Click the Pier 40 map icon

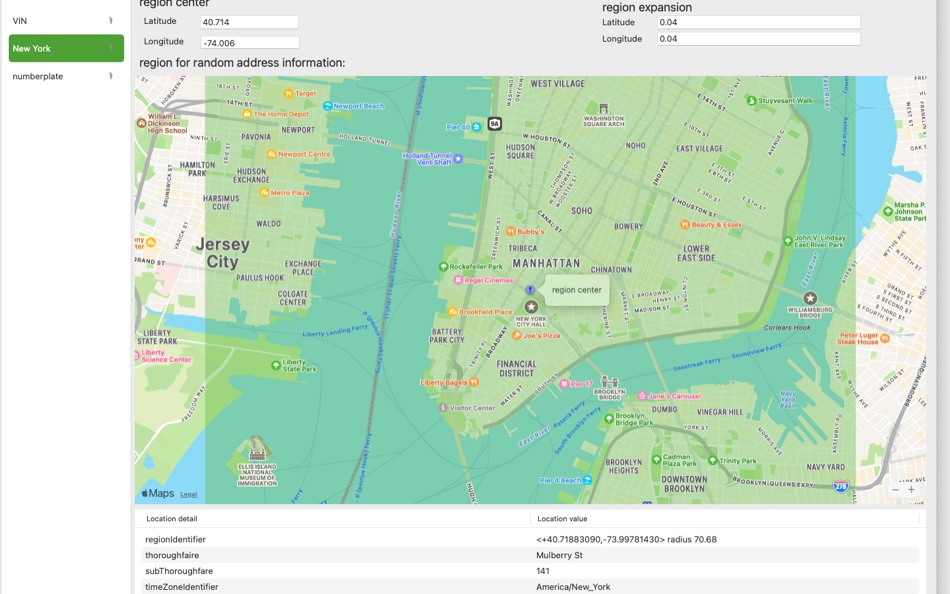click(x=477, y=127)
